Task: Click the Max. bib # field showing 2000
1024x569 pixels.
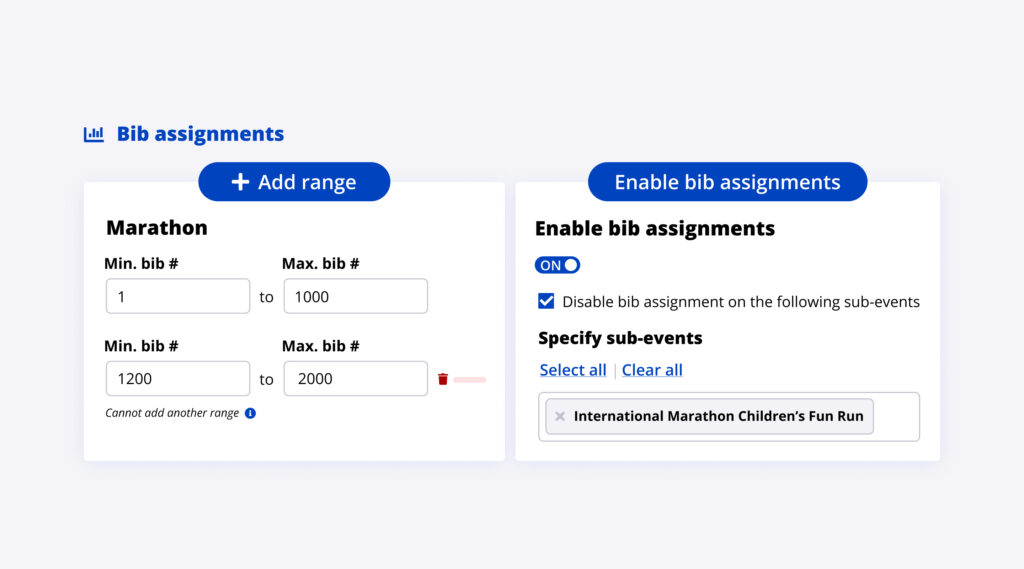Action: coord(355,378)
